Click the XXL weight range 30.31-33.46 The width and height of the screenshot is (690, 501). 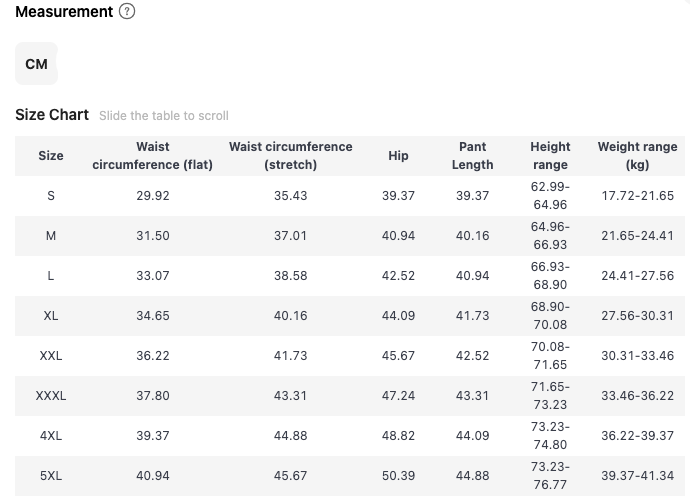click(637, 356)
